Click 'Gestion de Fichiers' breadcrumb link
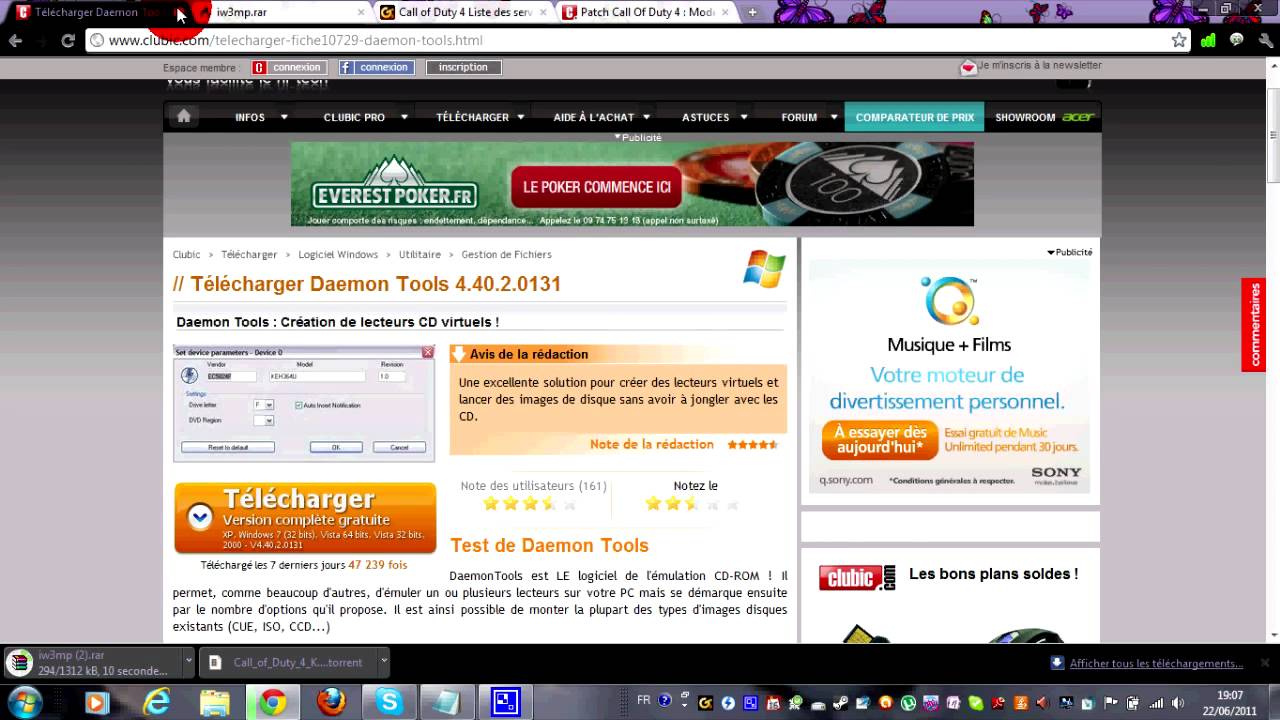The height and width of the screenshot is (720, 1280). point(506,255)
